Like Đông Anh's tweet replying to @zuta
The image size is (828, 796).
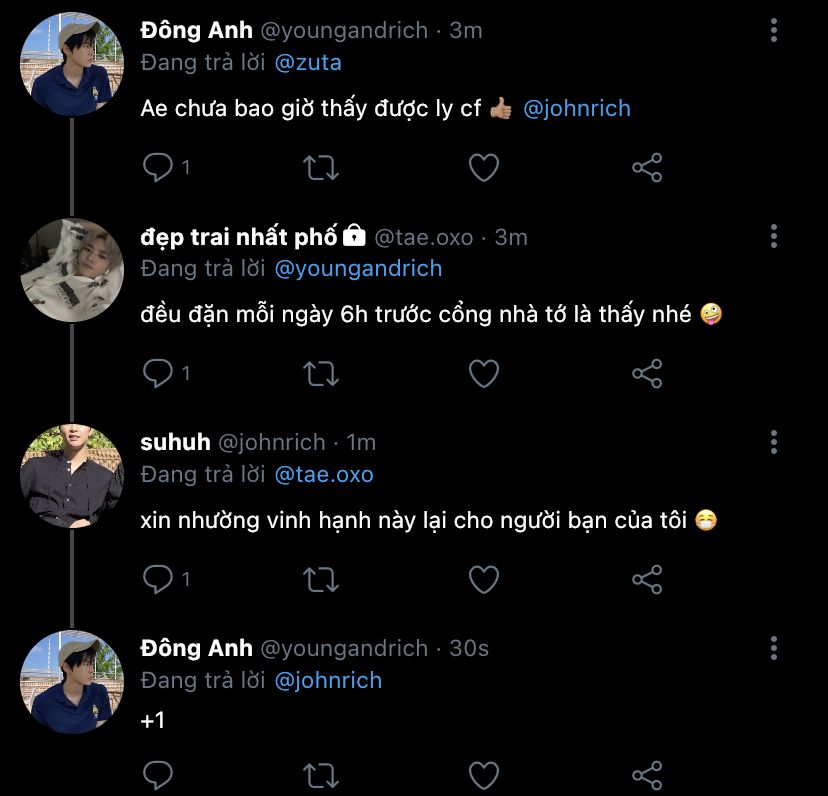[484, 167]
